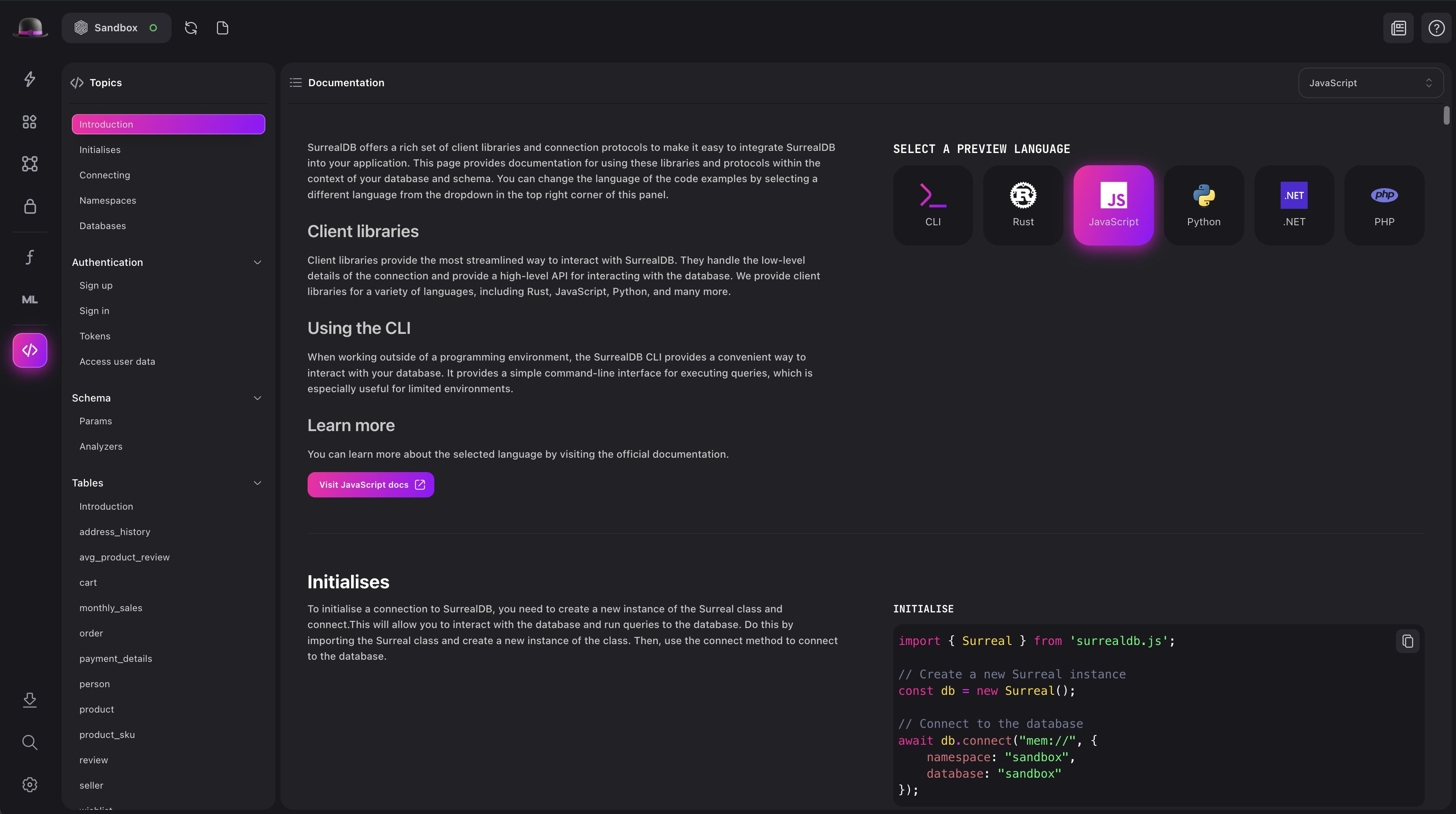Open search from the magnifier icon
This screenshot has width=1456, height=814.
30,742
